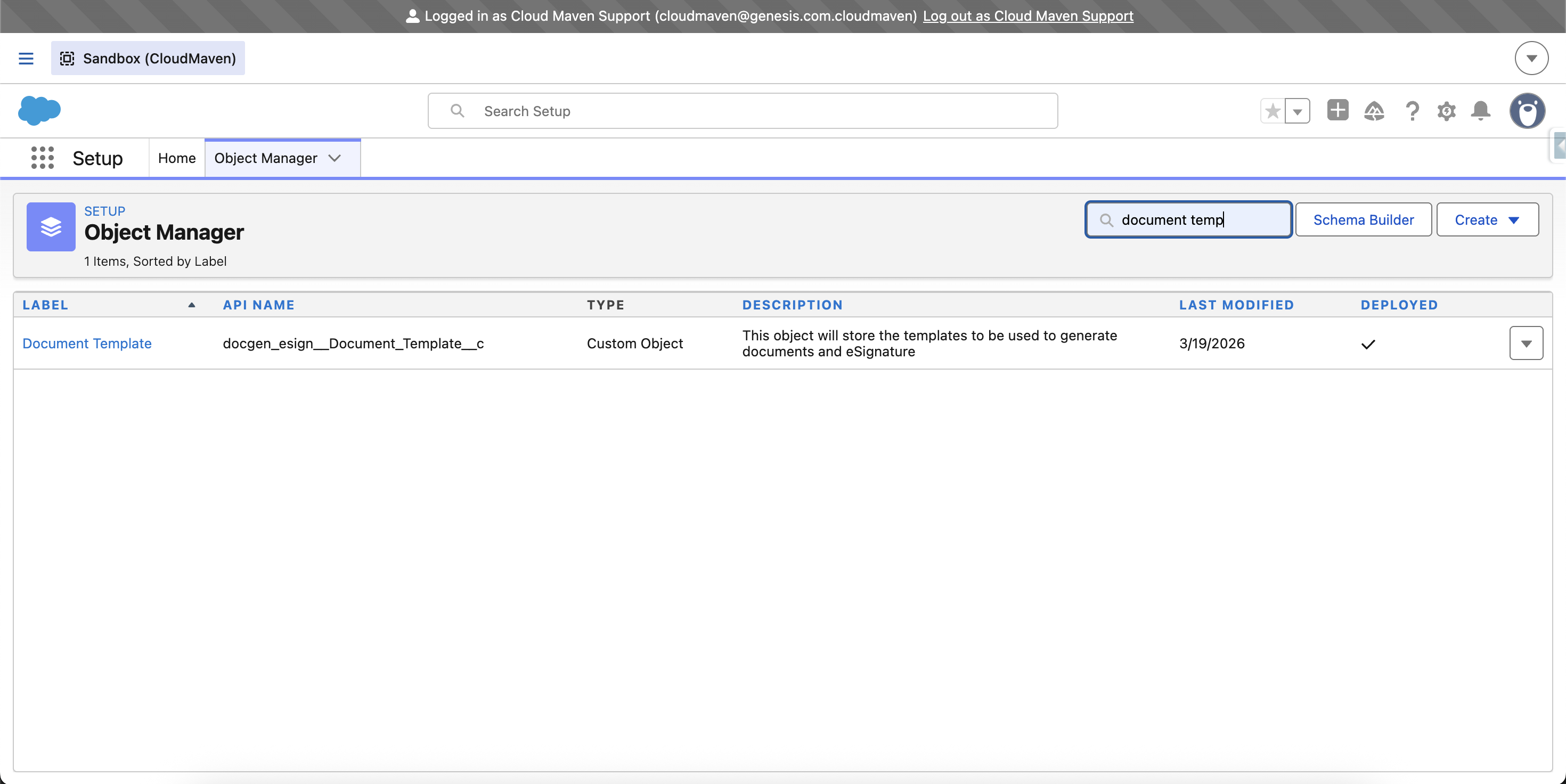Switch to the Home tab
Viewport: 1566px width, 784px height.
pos(177,158)
